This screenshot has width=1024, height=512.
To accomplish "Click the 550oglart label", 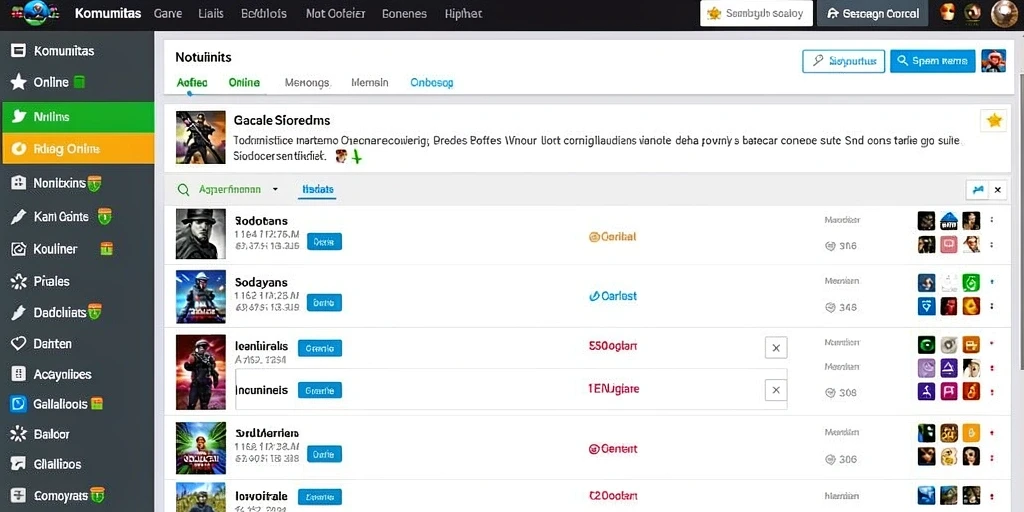I will point(613,346).
